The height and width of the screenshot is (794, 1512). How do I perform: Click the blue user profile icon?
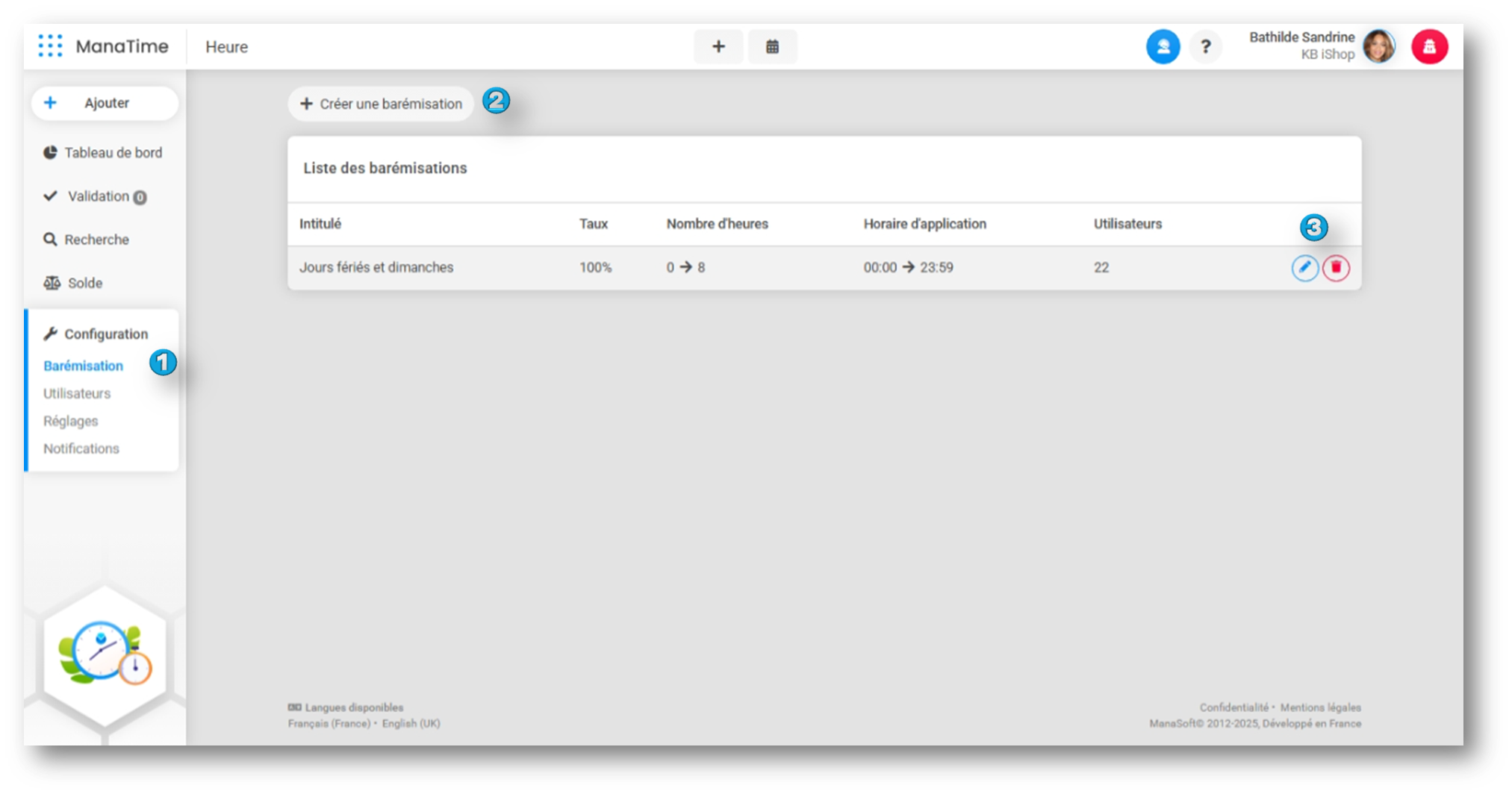(1163, 47)
